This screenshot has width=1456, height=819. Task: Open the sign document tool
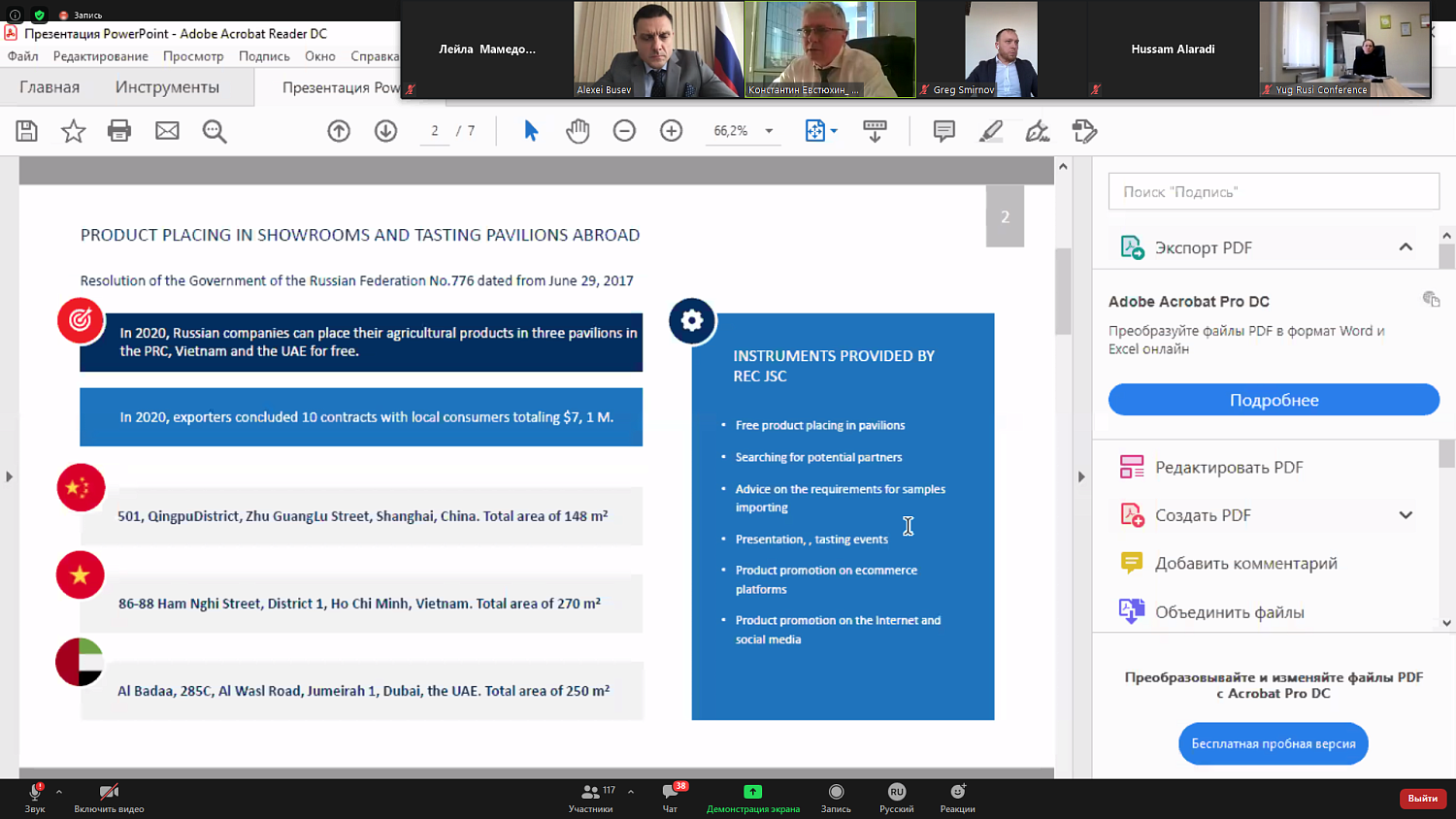pyautogui.click(x=1038, y=131)
